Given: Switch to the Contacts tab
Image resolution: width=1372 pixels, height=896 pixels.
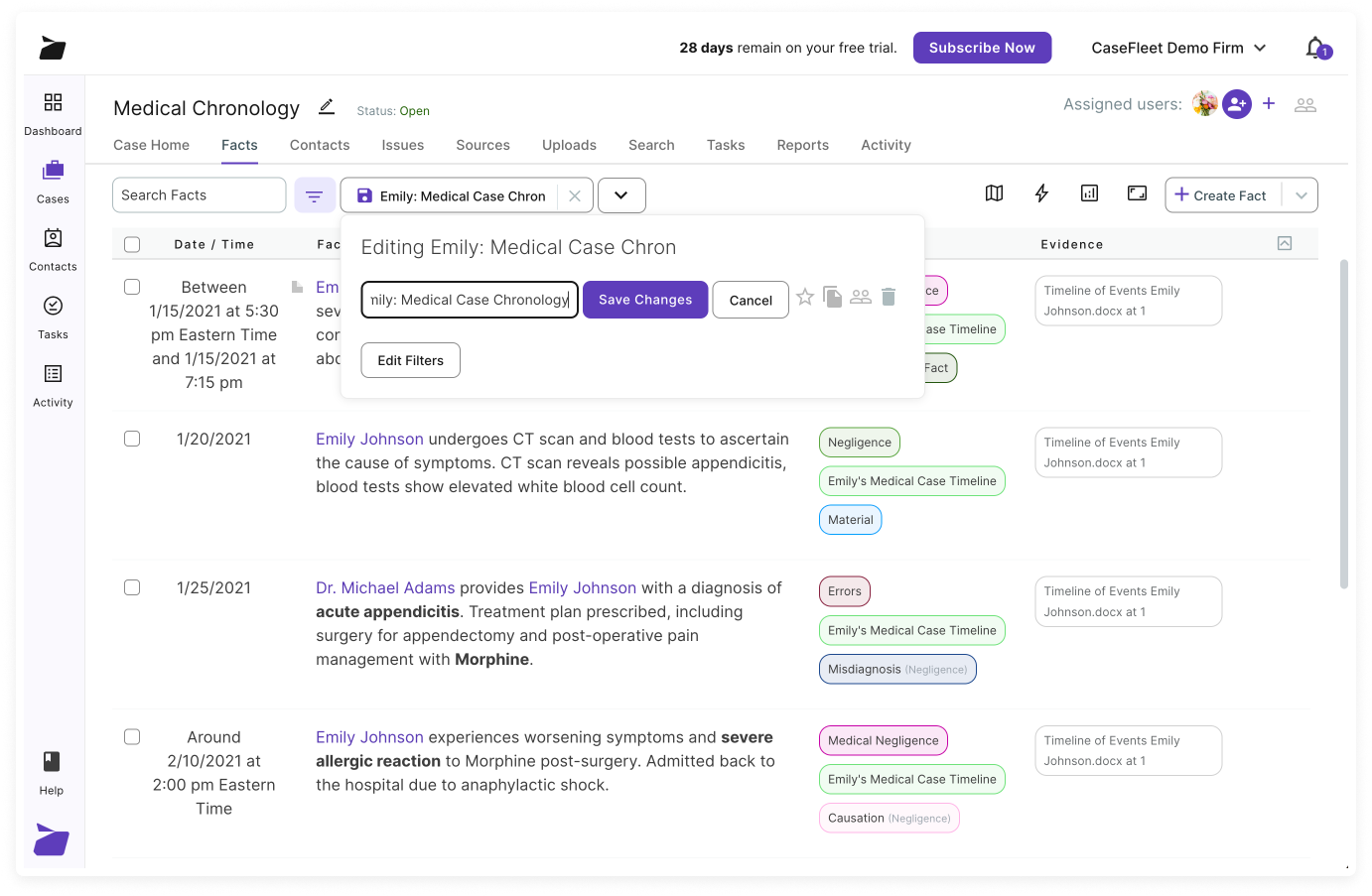Looking at the screenshot, I should coord(319,145).
